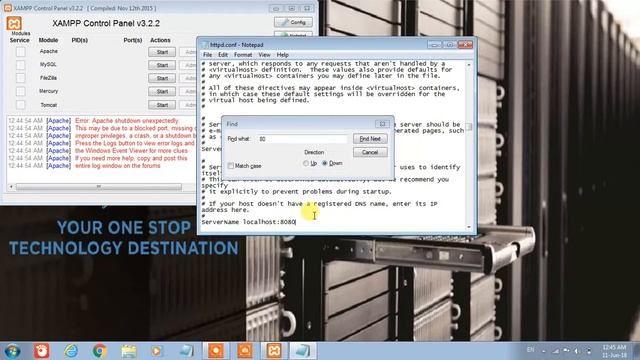This screenshot has width=640, height=360.
Task: Click Notepad vertical scrollbar thumb
Action: click(469, 127)
